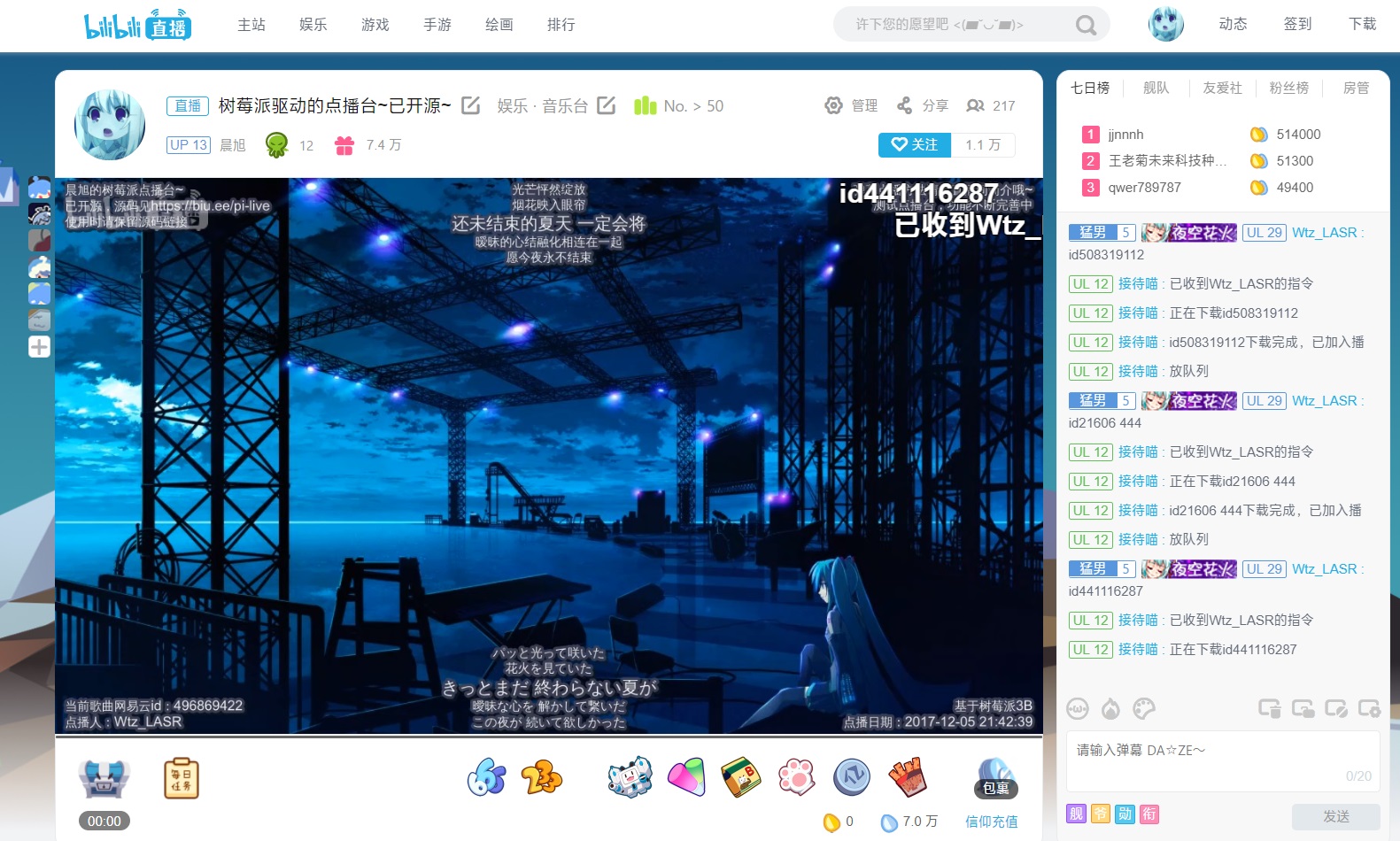This screenshot has height=841, width=1400.
Task: Click the streamer's avatar picture
Action: 110,124
